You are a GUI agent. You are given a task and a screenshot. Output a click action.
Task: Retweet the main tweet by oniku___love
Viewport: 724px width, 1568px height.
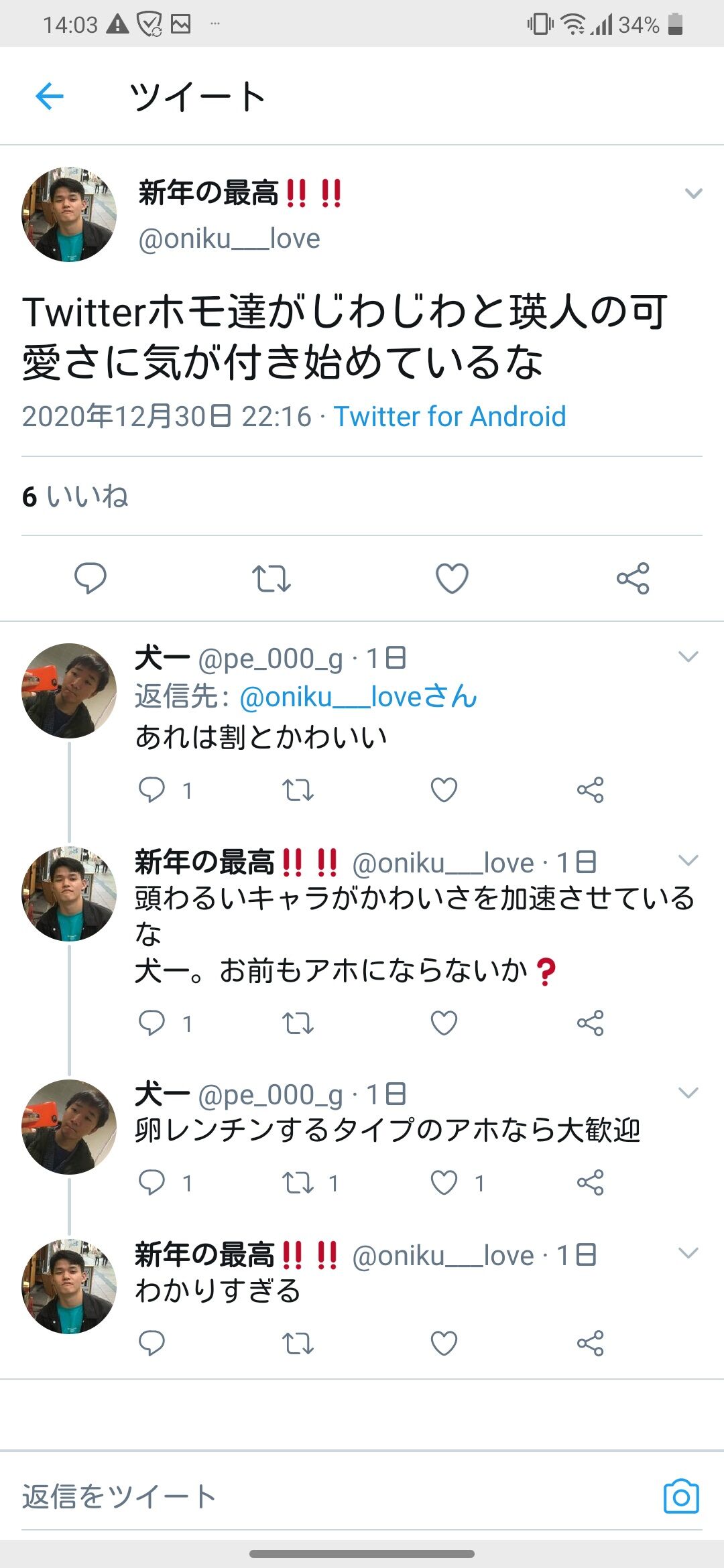[x=271, y=578]
